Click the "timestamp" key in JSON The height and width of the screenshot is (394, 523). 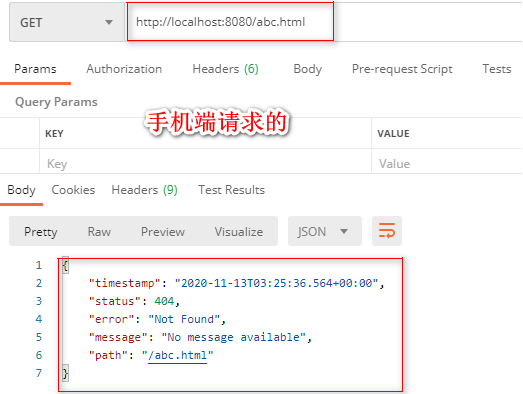[x=125, y=283]
